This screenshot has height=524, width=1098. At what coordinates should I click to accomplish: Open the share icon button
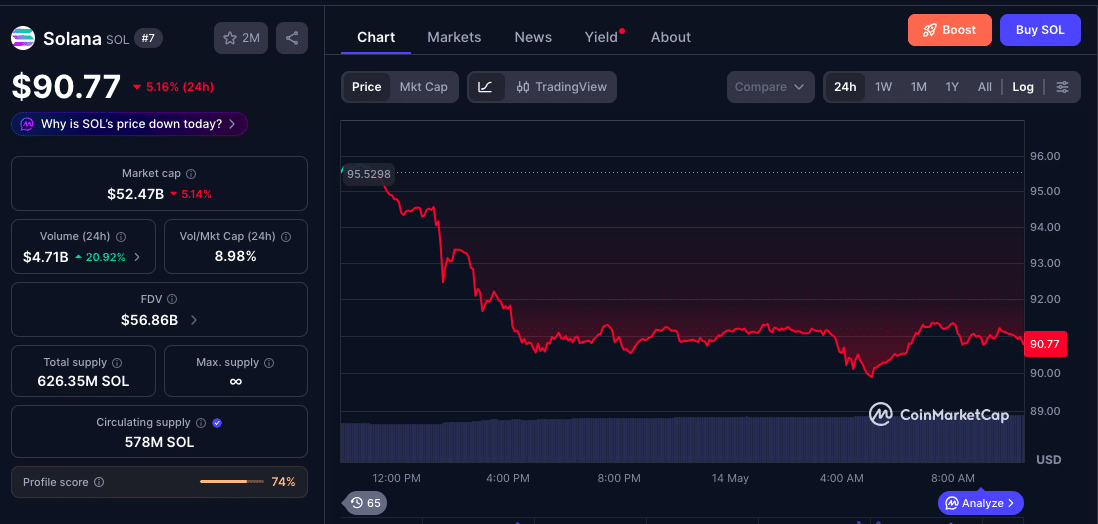[292, 38]
